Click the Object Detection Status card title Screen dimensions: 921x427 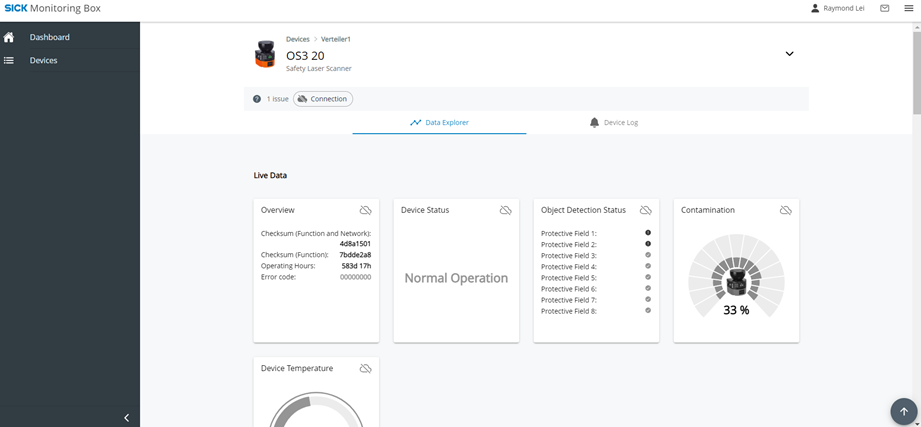point(583,210)
